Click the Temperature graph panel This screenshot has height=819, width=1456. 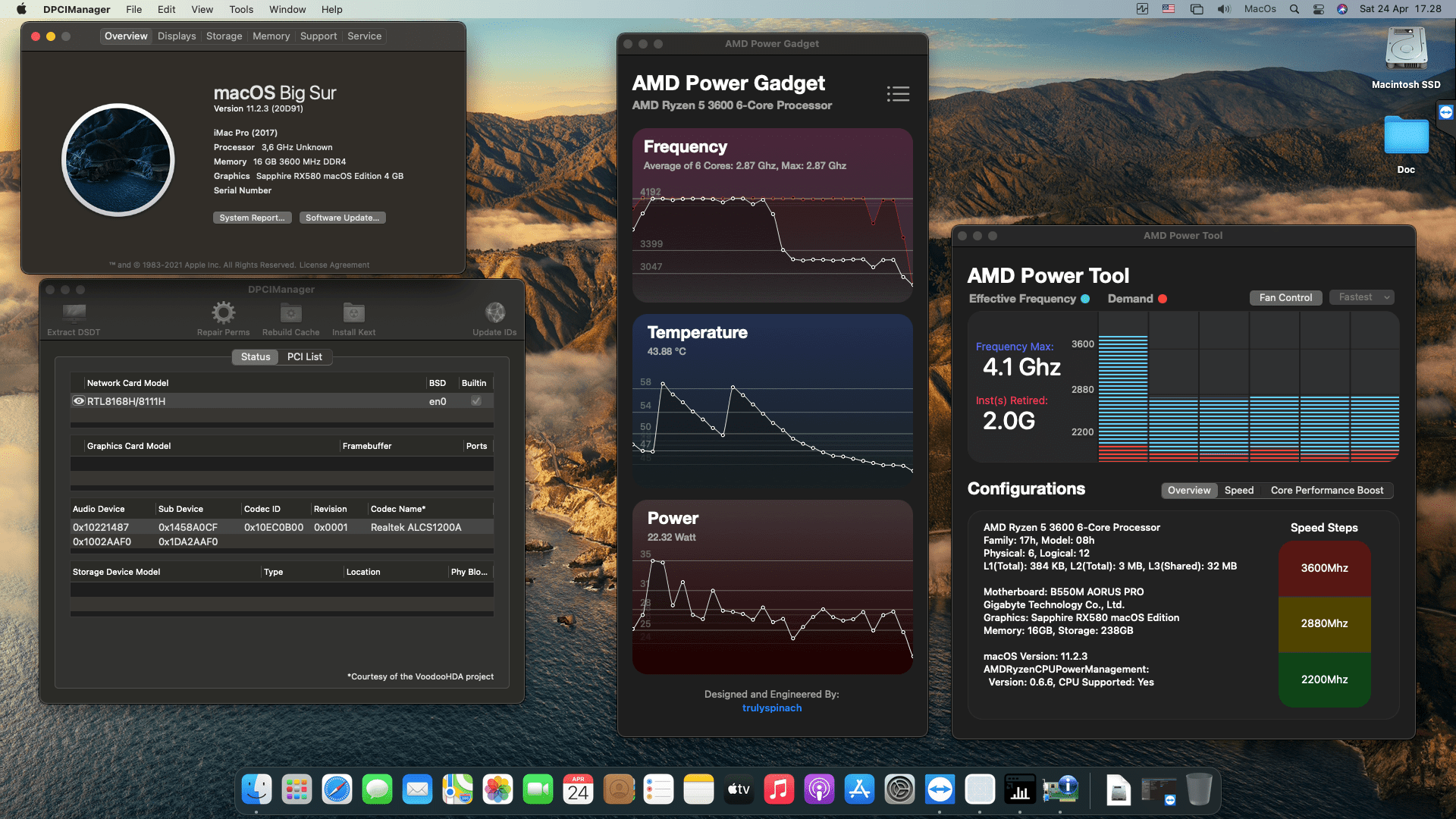[x=772, y=400]
